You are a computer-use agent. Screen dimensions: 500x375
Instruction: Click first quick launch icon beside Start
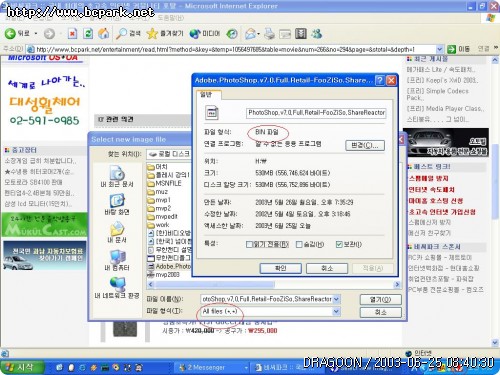click(60, 367)
